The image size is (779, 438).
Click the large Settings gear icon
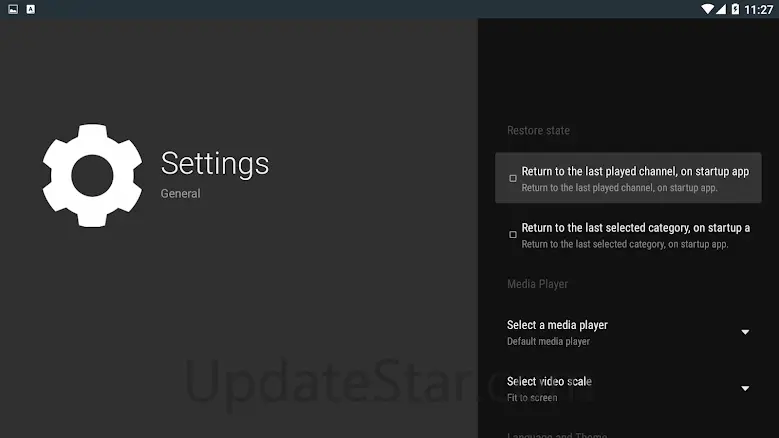[x=92, y=175]
